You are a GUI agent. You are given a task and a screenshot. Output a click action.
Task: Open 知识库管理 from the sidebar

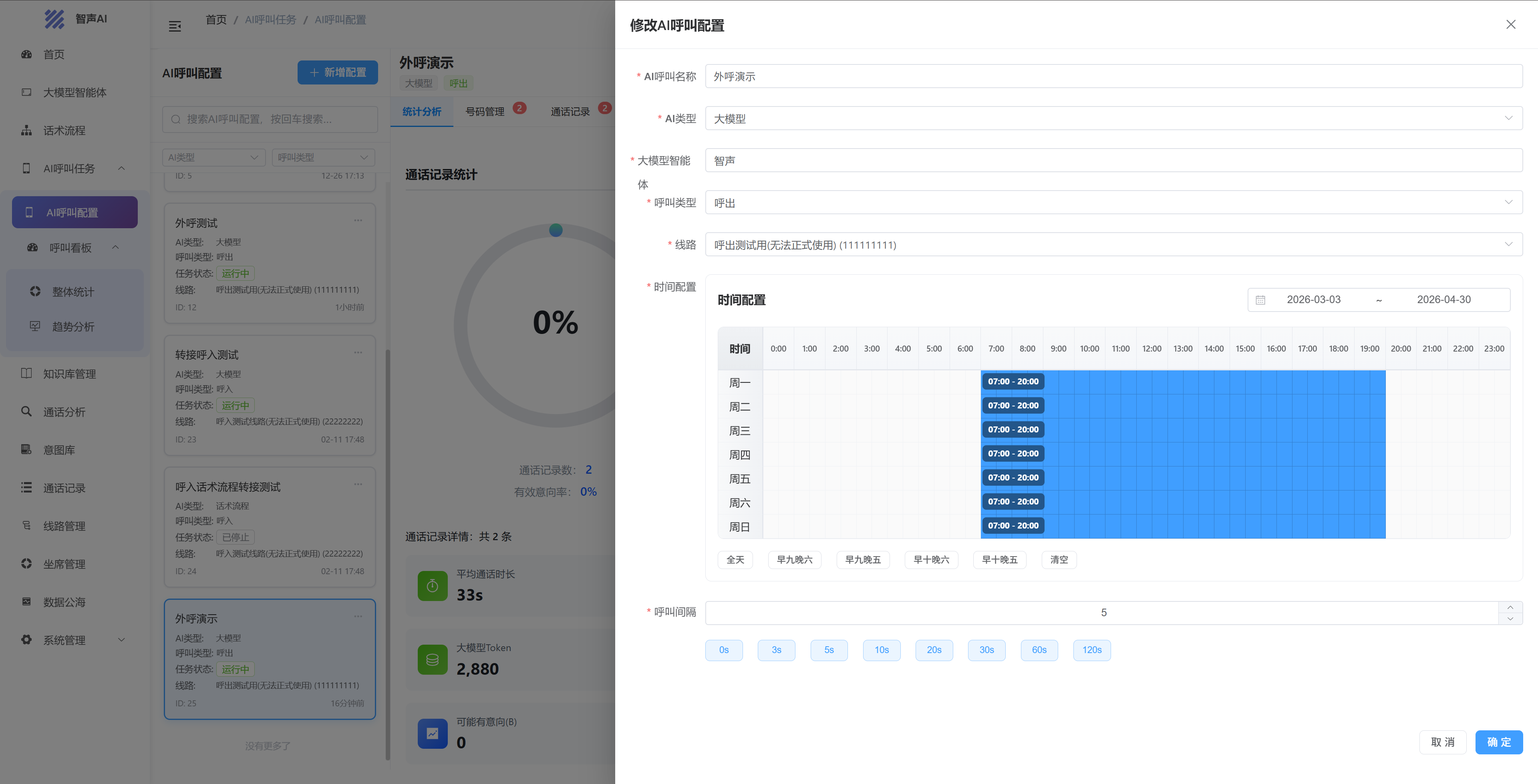(69, 374)
